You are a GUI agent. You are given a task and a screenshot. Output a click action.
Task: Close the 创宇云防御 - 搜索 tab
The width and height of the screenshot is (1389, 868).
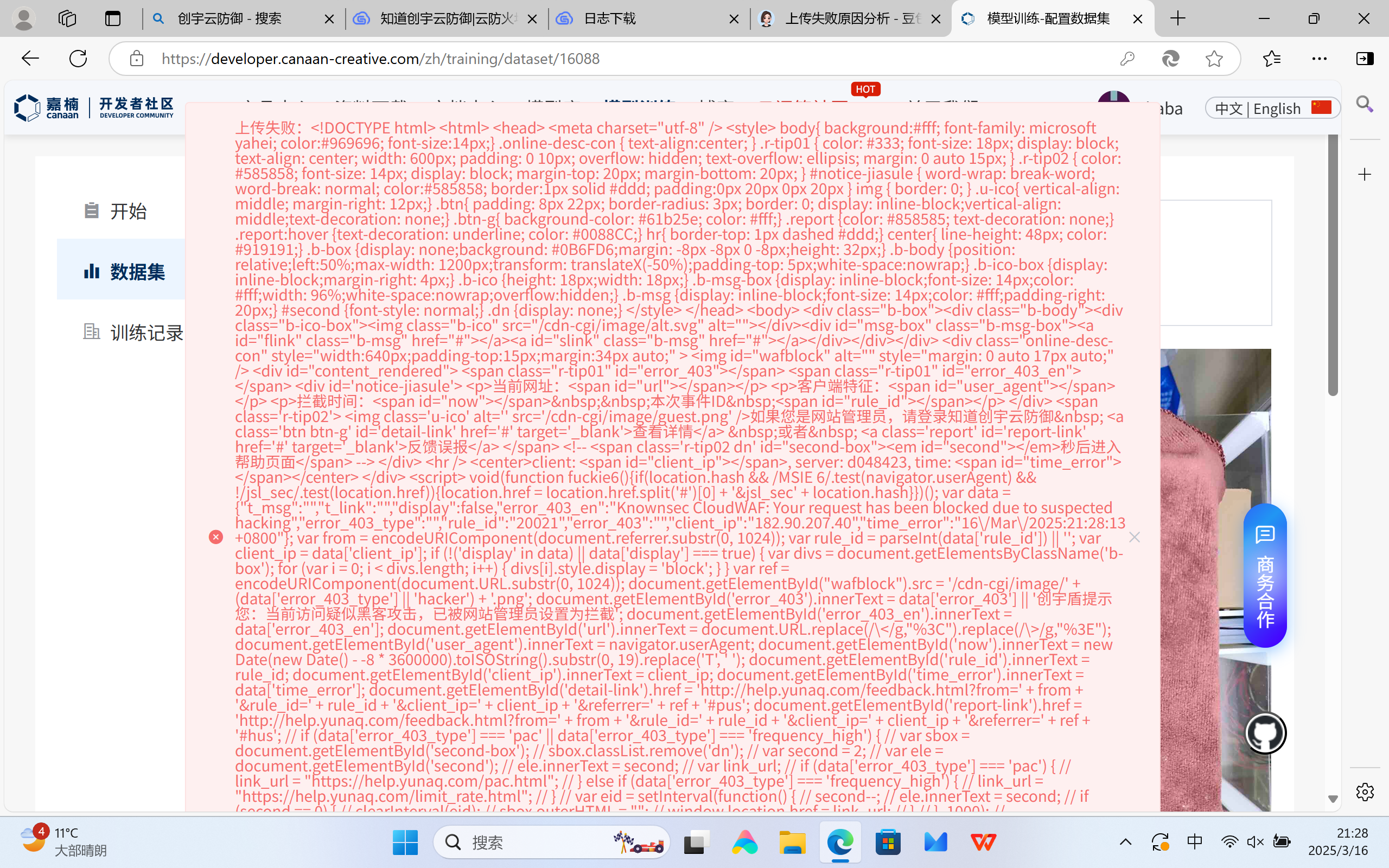329,19
